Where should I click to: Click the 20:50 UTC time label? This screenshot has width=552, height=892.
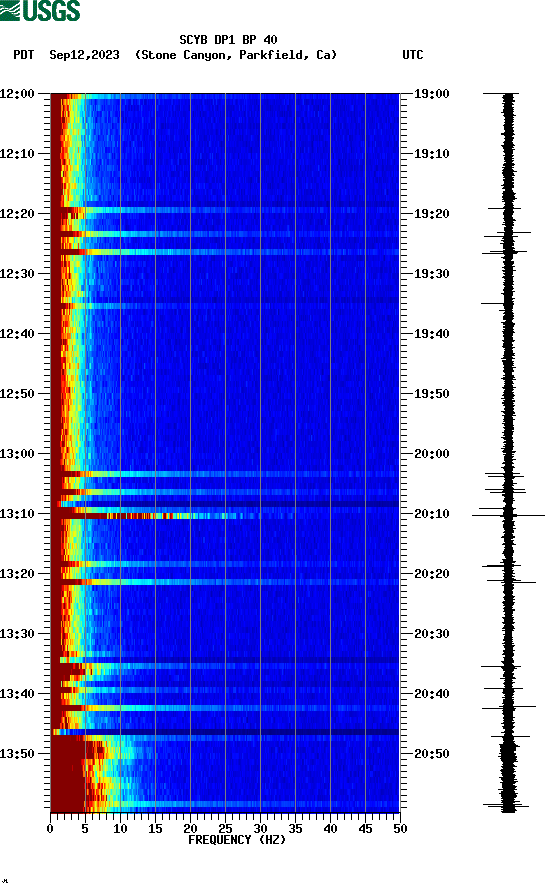pos(431,754)
